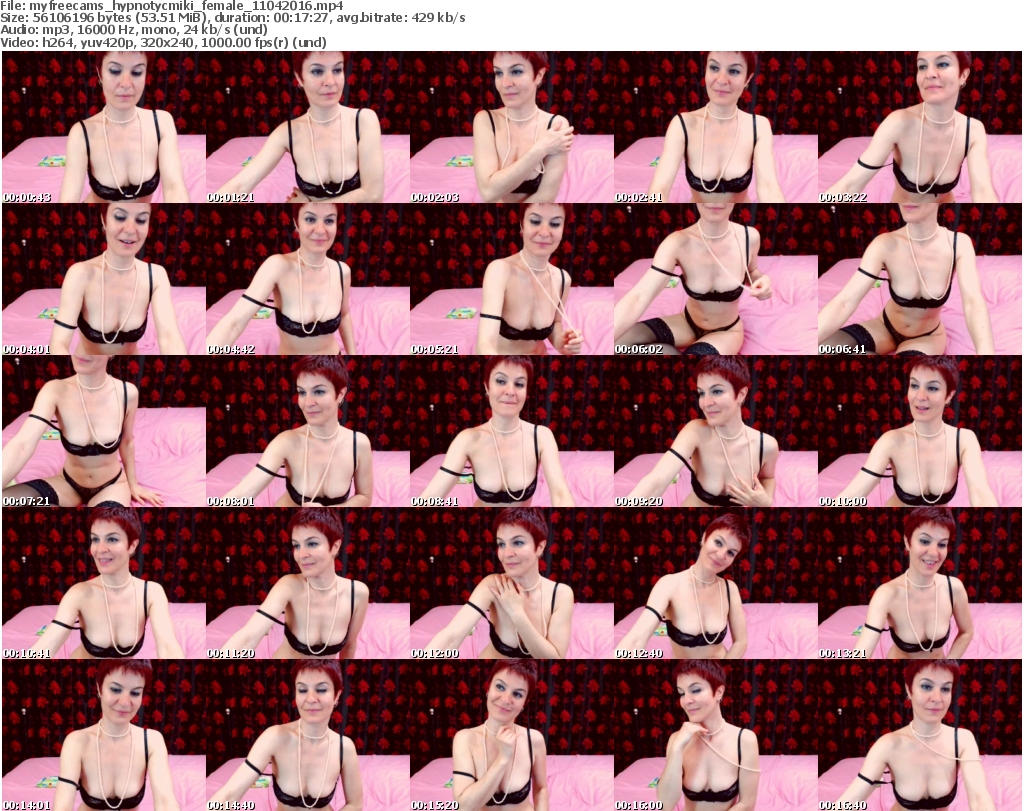Image resolution: width=1024 pixels, height=811 pixels.
Task: Click the frame at 00:13:21
Action: pos(920,583)
